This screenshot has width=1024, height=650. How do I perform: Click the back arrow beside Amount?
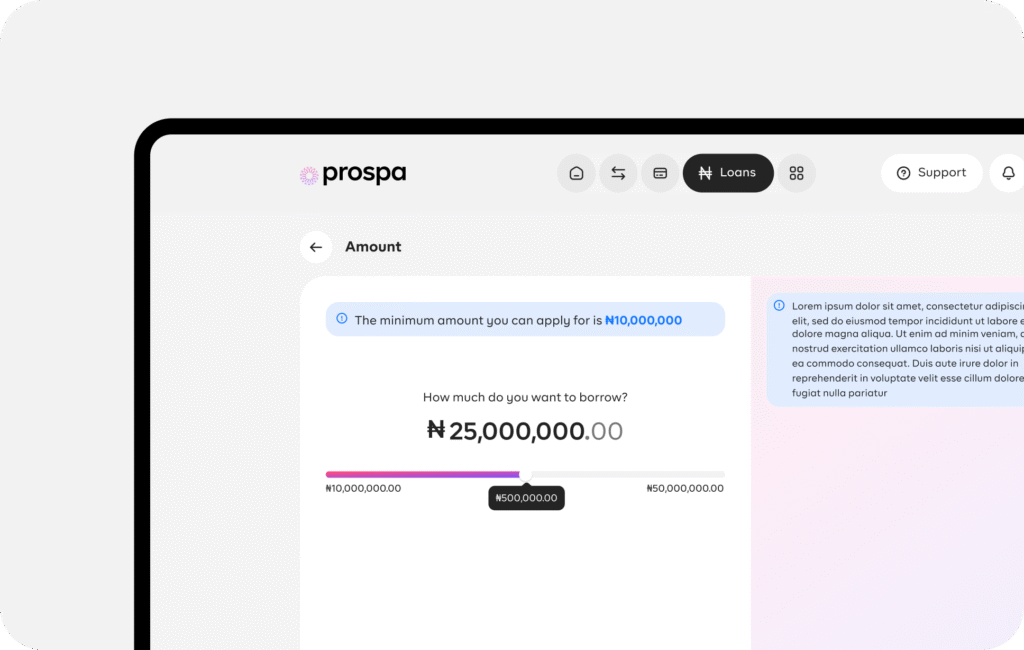click(x=316, y=247)
